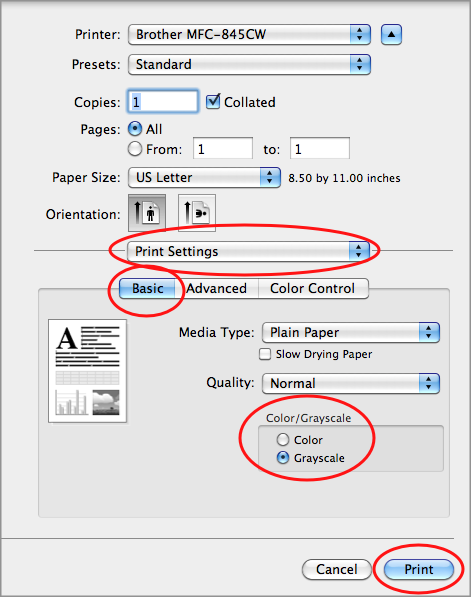Open the Printer dropdown Brother MFC-845CW
Image resolution: width=471 pixels, height=597 pixels.
[249, 35]
